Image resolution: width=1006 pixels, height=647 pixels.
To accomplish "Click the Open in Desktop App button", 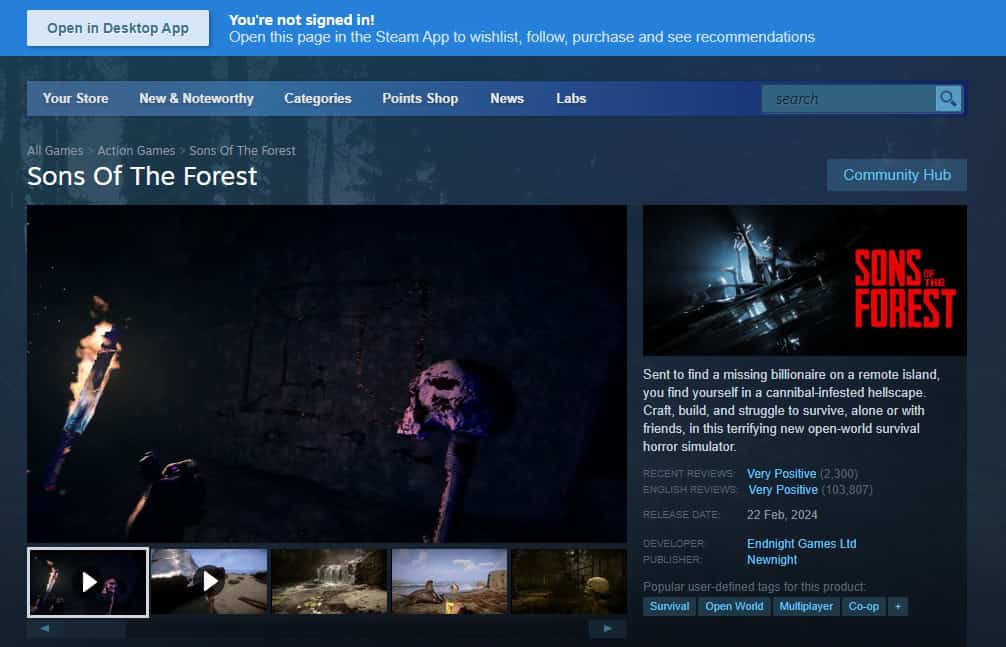I will tap(118, 28).
